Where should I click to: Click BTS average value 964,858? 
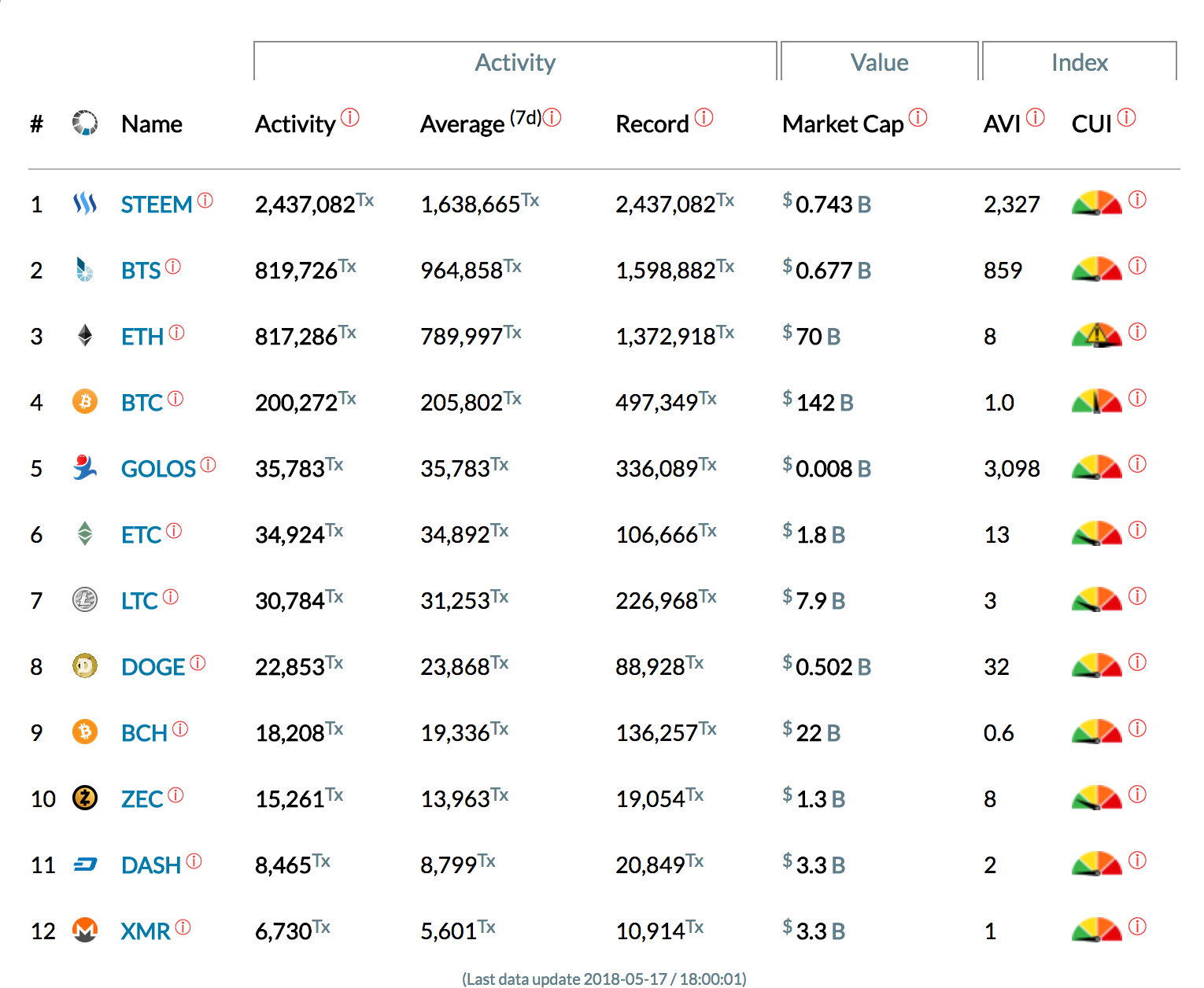pos(471,270)
